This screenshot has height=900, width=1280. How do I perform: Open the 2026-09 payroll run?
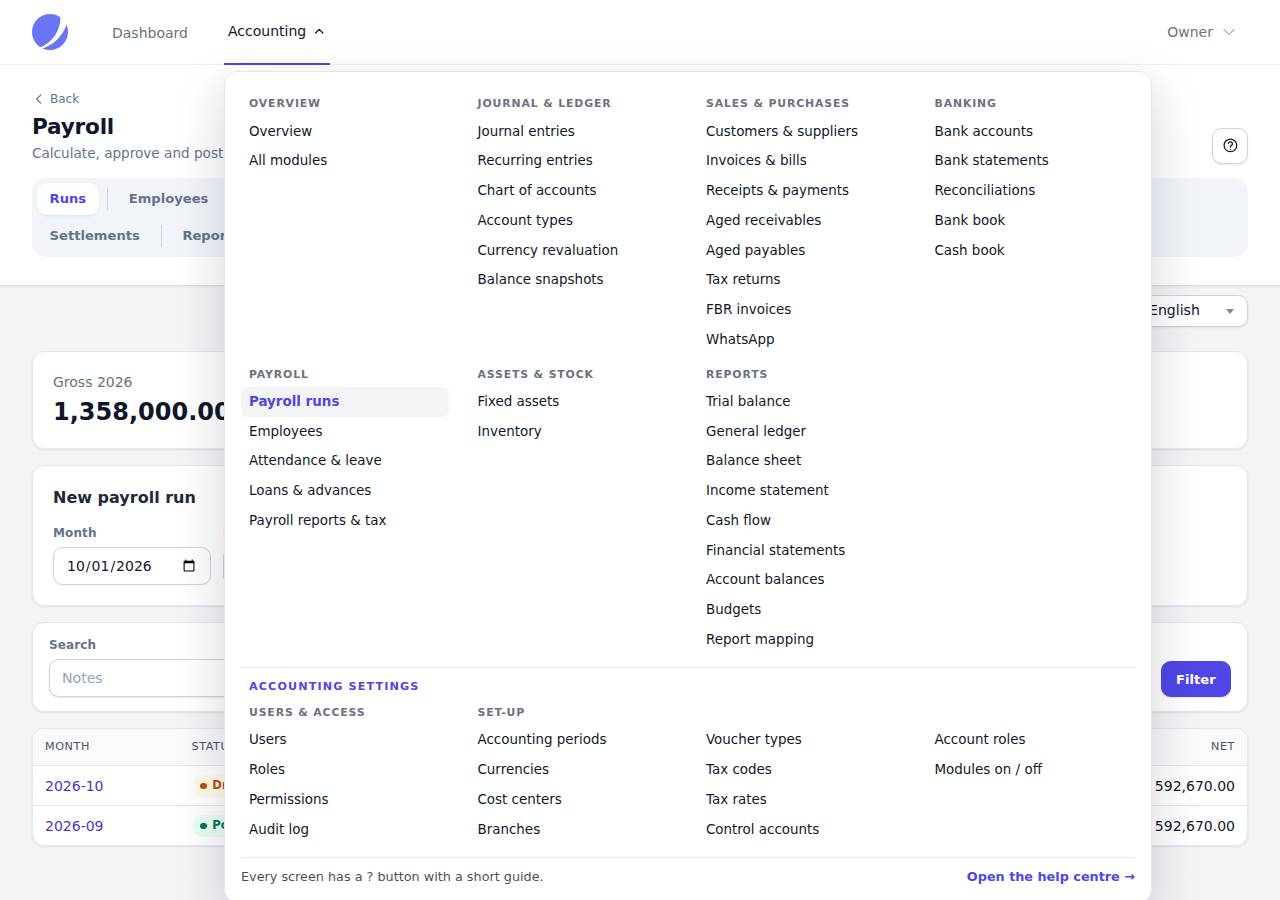coord(74,826)
